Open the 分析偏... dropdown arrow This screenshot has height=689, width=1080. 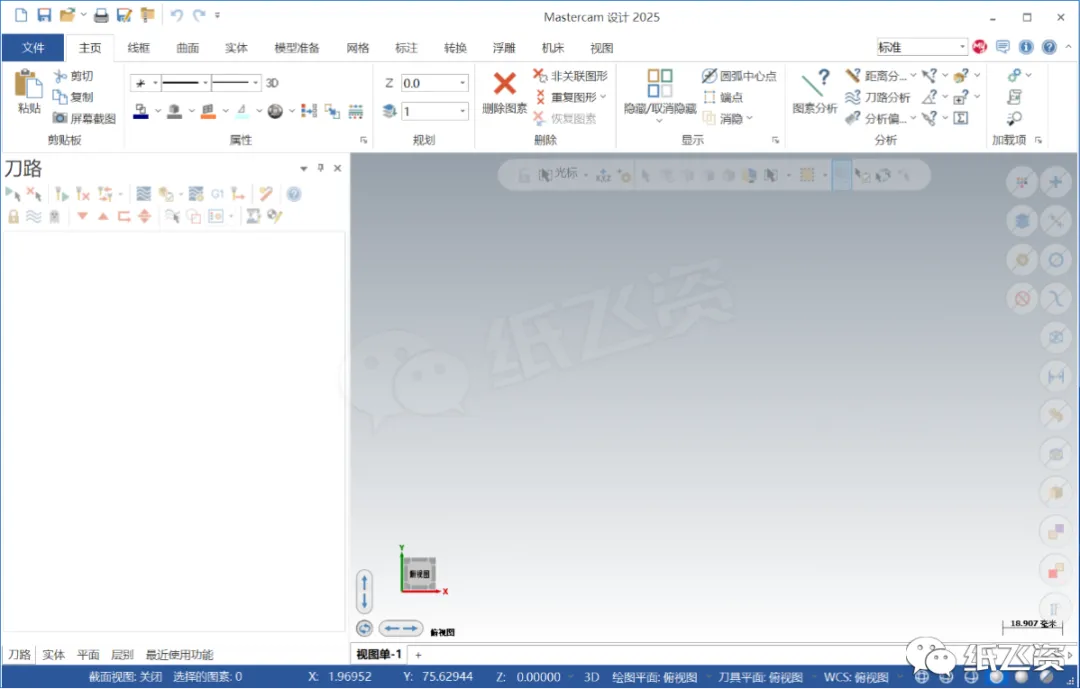click(913, 119)
